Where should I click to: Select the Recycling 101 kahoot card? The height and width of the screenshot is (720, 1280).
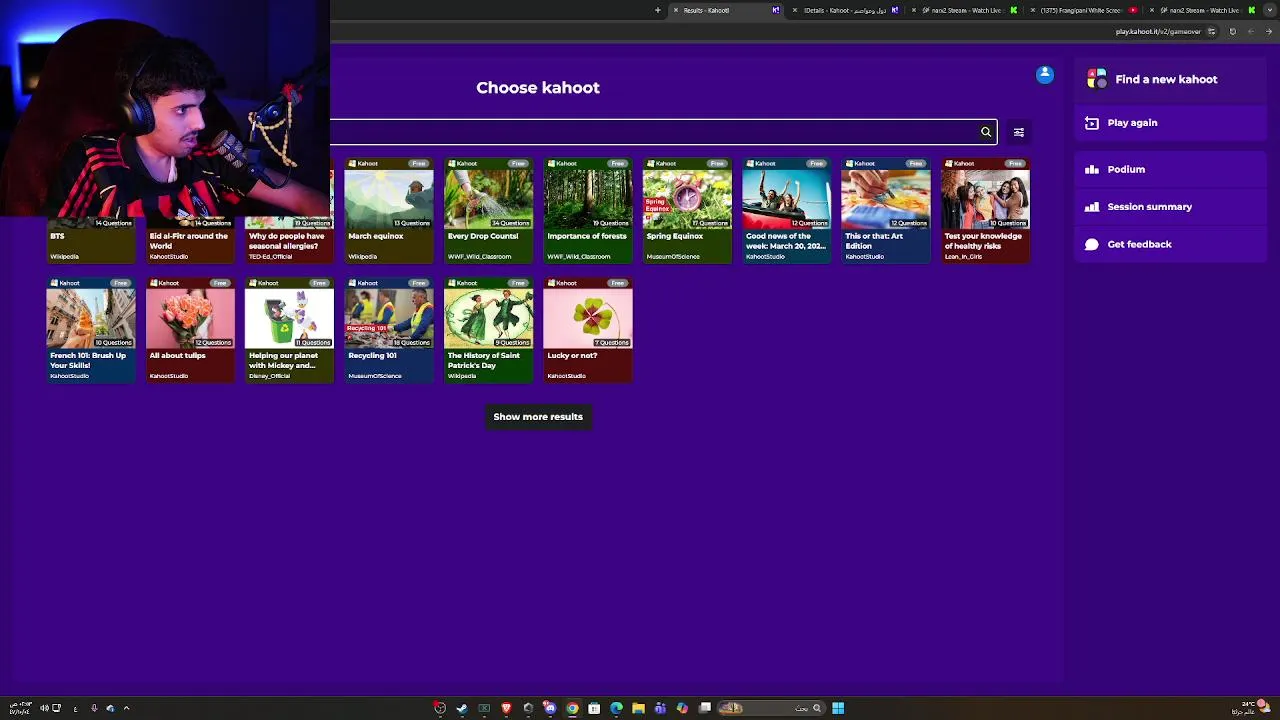(389, 330)
